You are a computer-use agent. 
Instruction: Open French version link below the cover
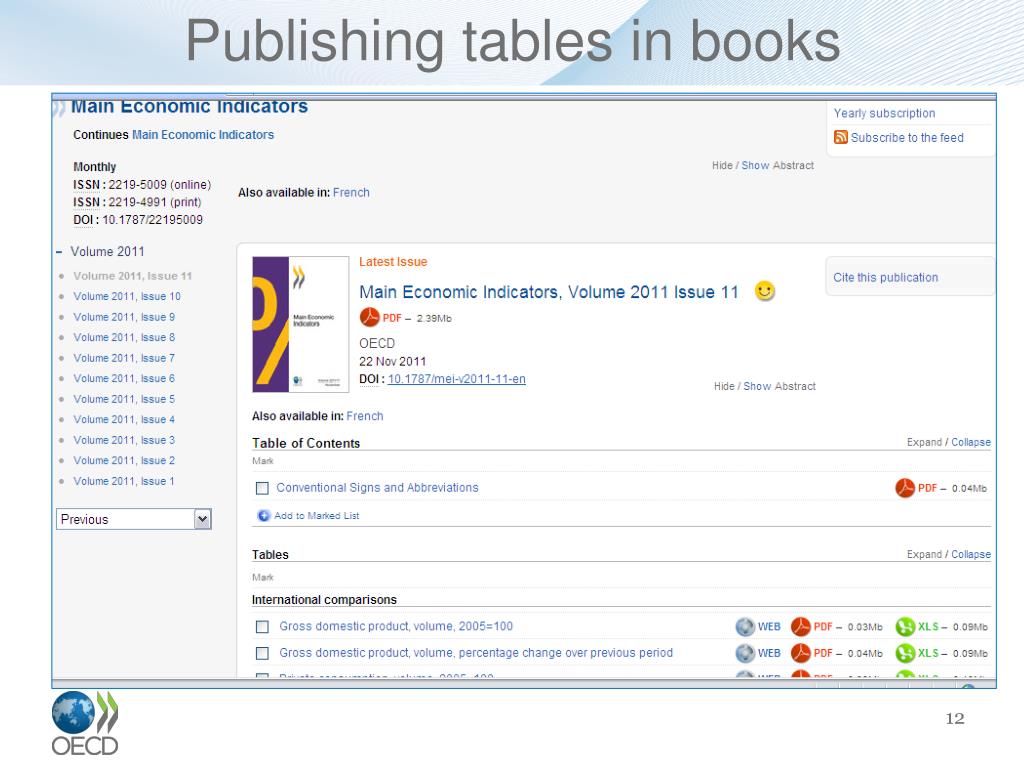pyautogui.click(x=365, y=416)
